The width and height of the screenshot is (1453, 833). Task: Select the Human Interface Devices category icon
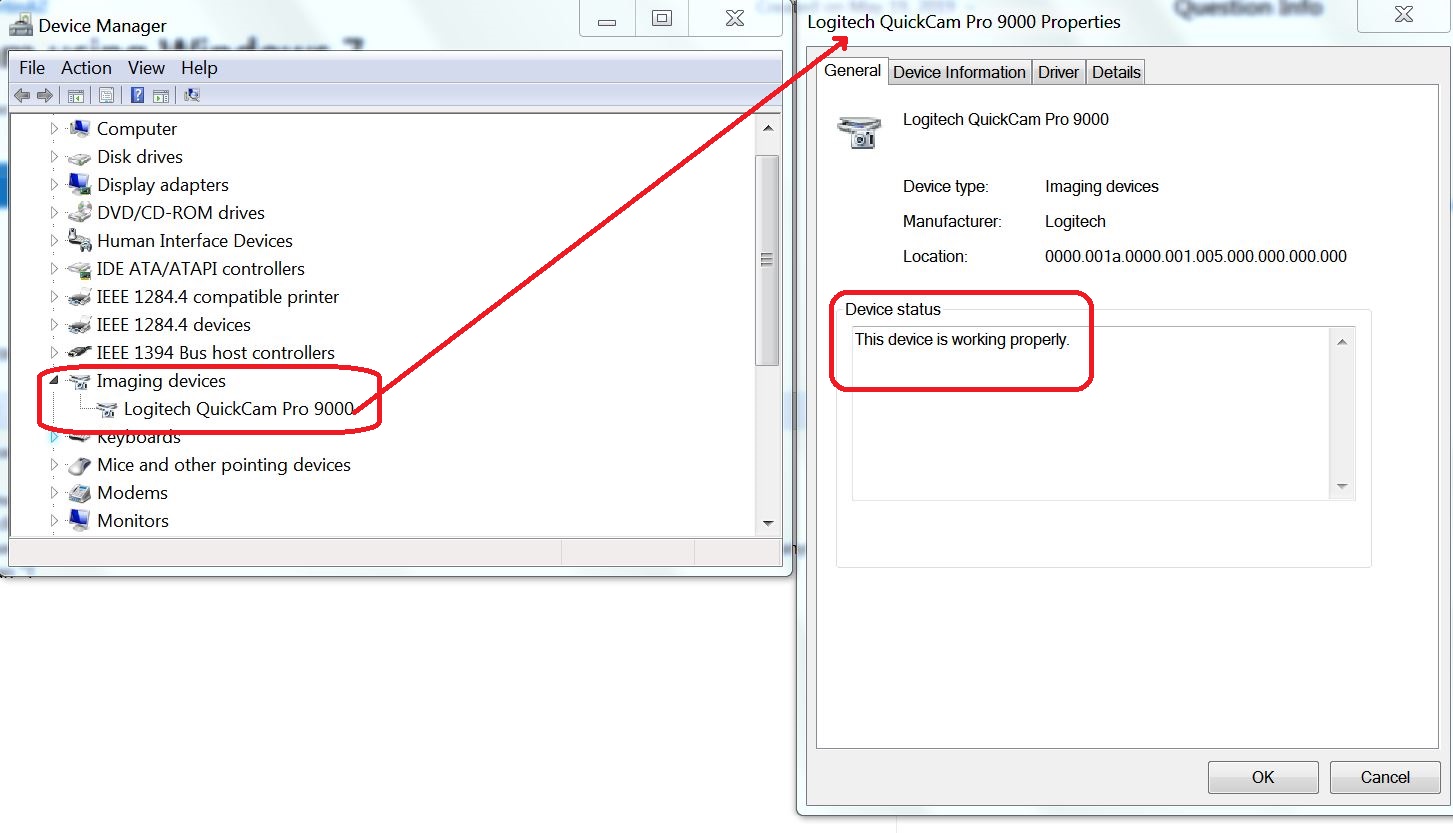pos(79,240)
